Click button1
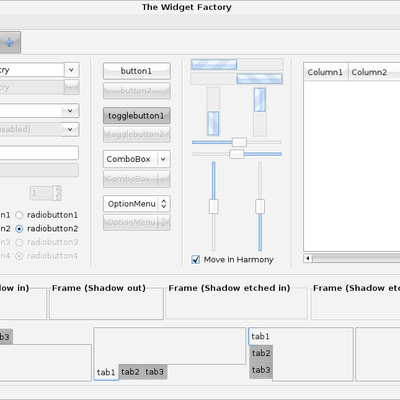This screenshot has width=400, height=400. [137, 71]
